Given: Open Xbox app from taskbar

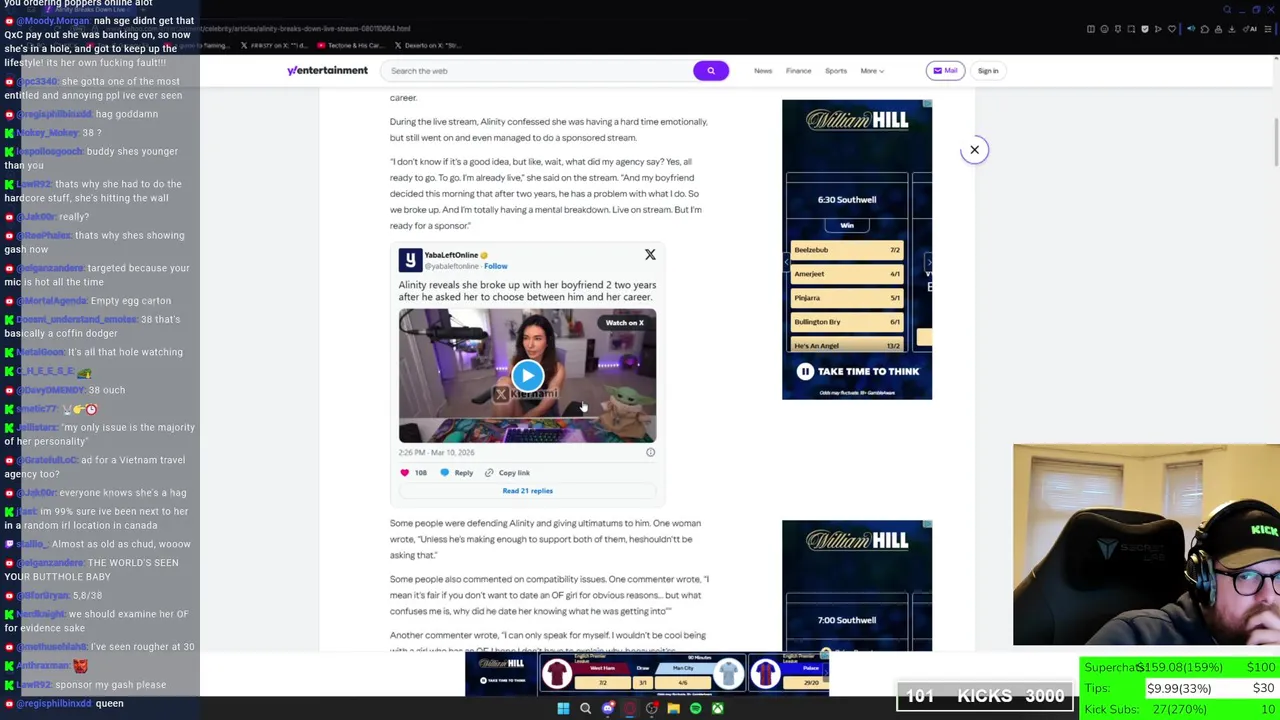Looking at the screenshot, I should point(718,708).
